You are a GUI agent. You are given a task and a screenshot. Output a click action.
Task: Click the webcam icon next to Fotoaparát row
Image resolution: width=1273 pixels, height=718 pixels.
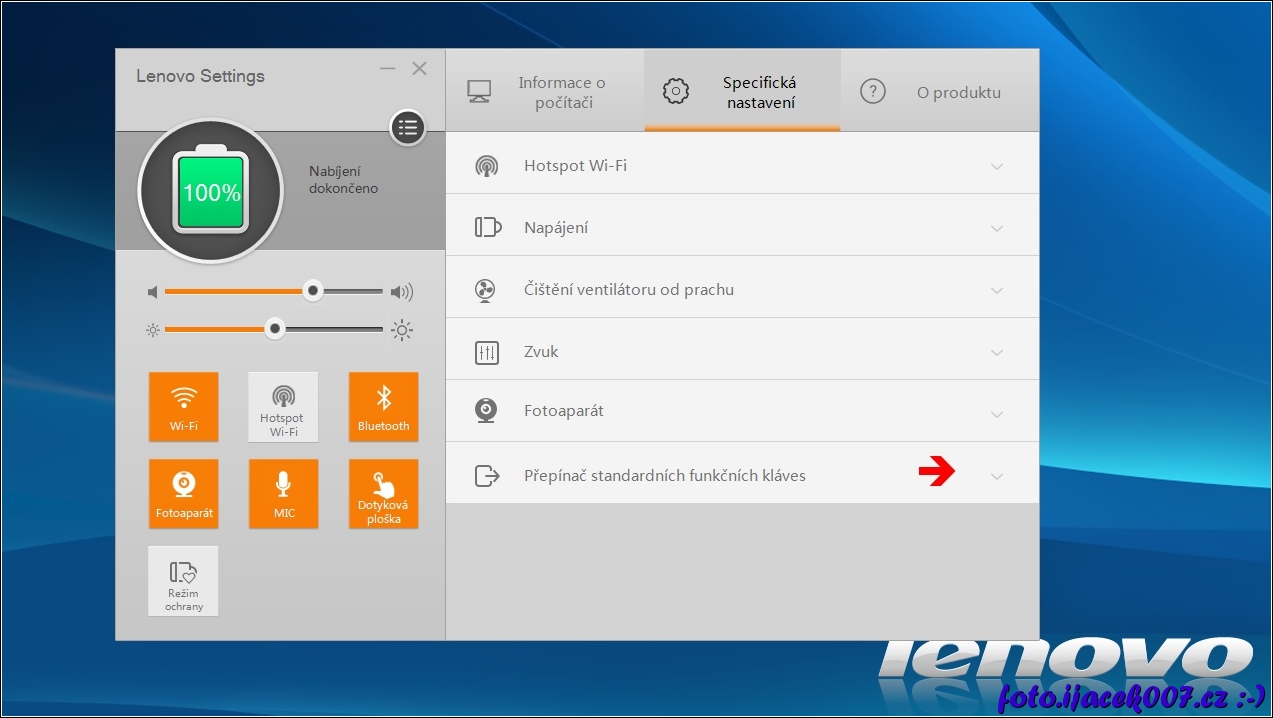click(486, 411)
